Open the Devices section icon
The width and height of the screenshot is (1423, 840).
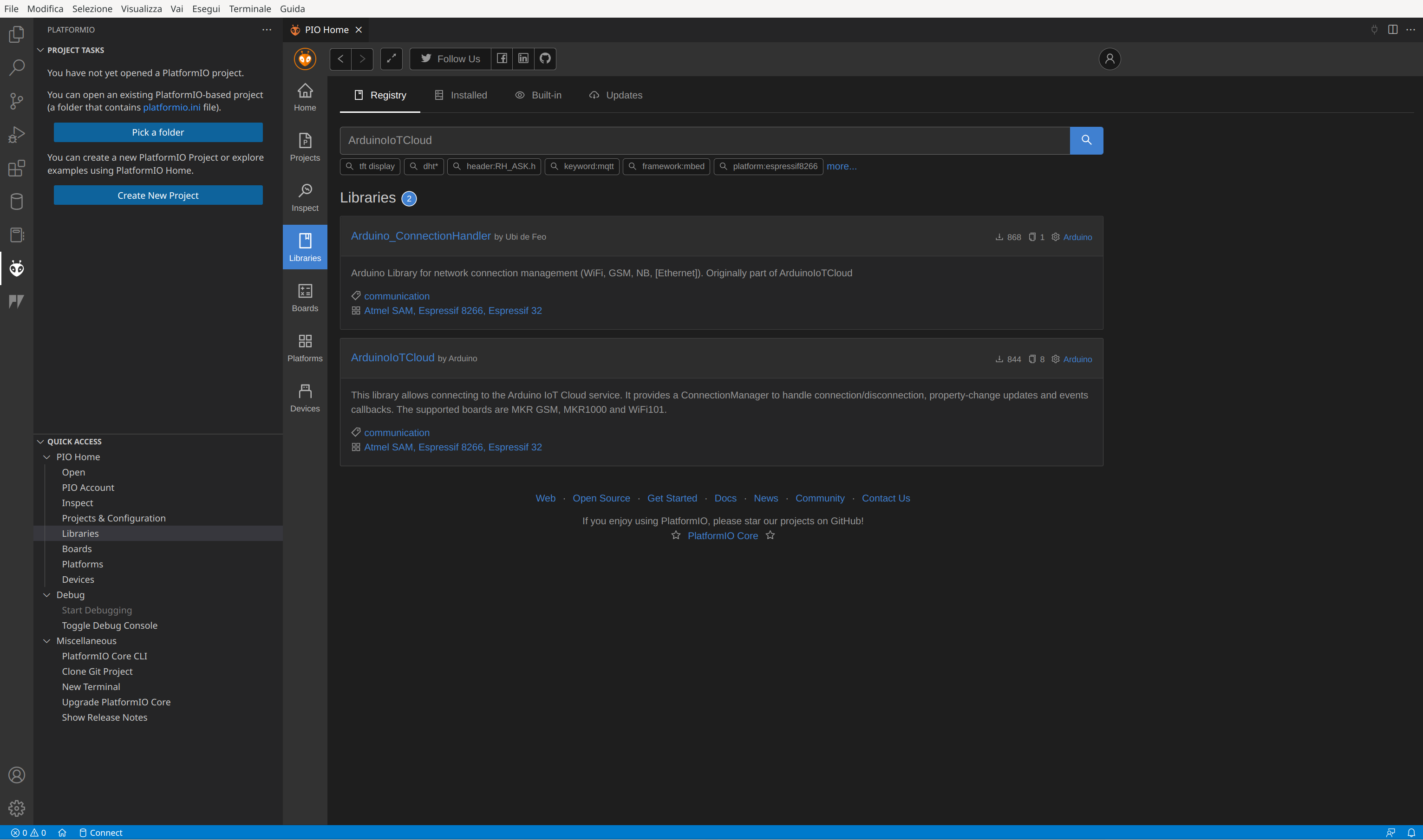pyautogui.click(x=305, y=397)
